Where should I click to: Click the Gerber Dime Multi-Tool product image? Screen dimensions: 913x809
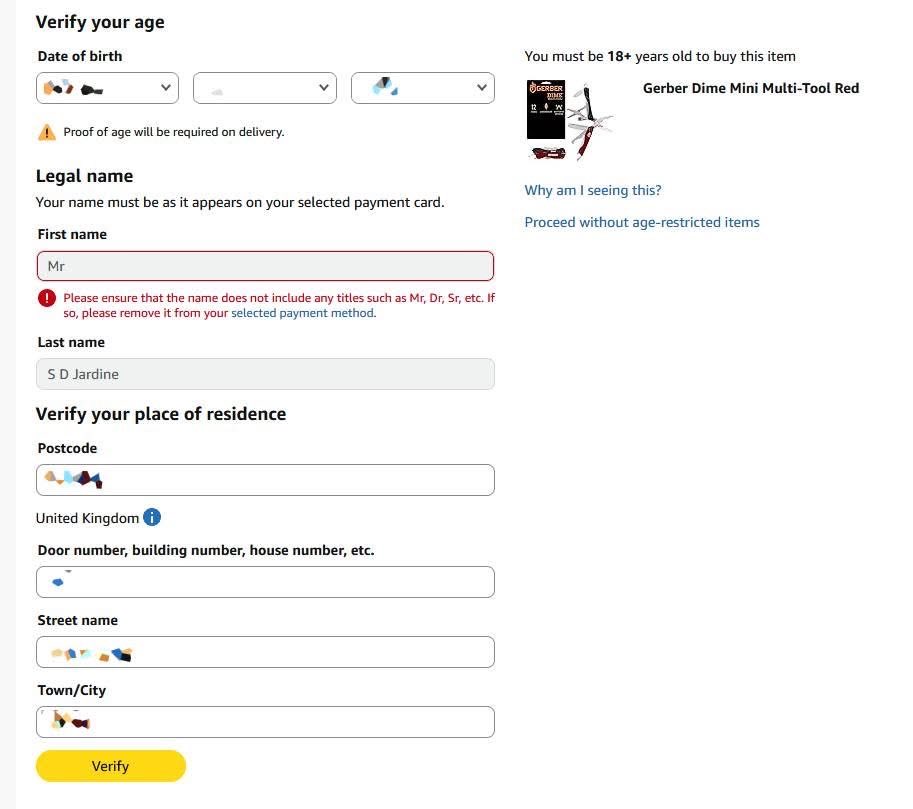tap(570, 120)
